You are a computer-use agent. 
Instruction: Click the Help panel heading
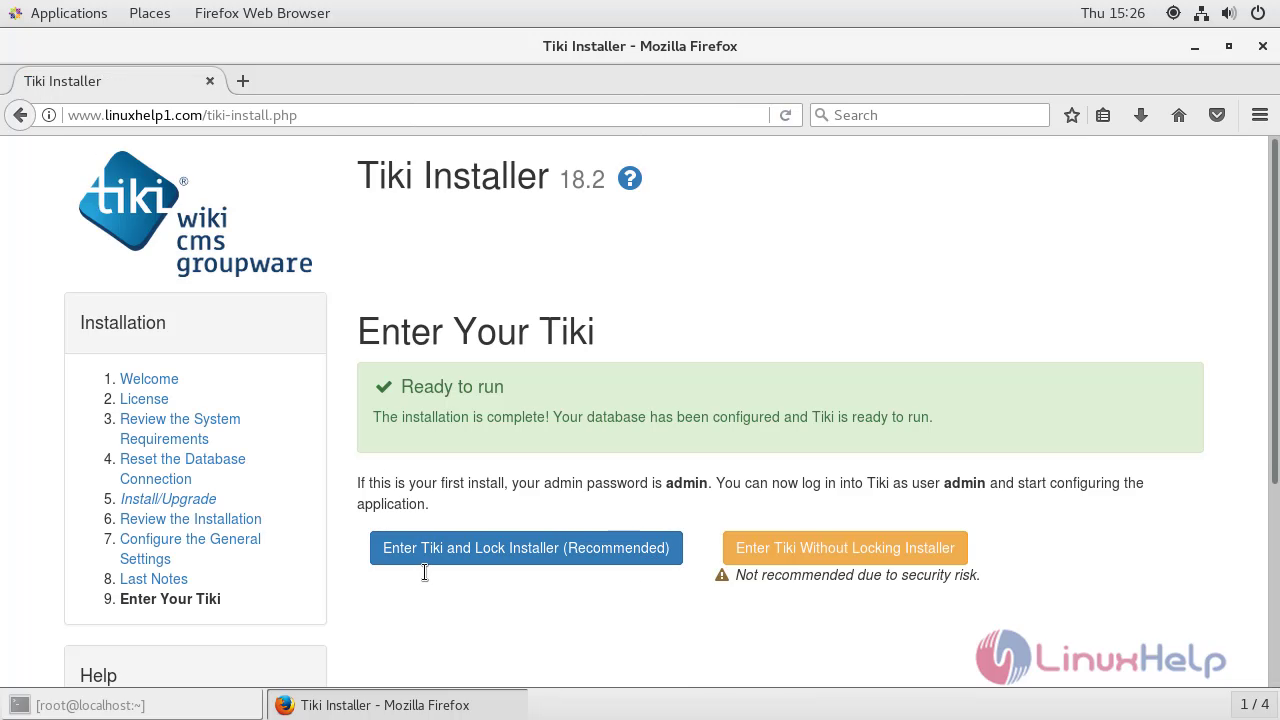tap(98, 676)
